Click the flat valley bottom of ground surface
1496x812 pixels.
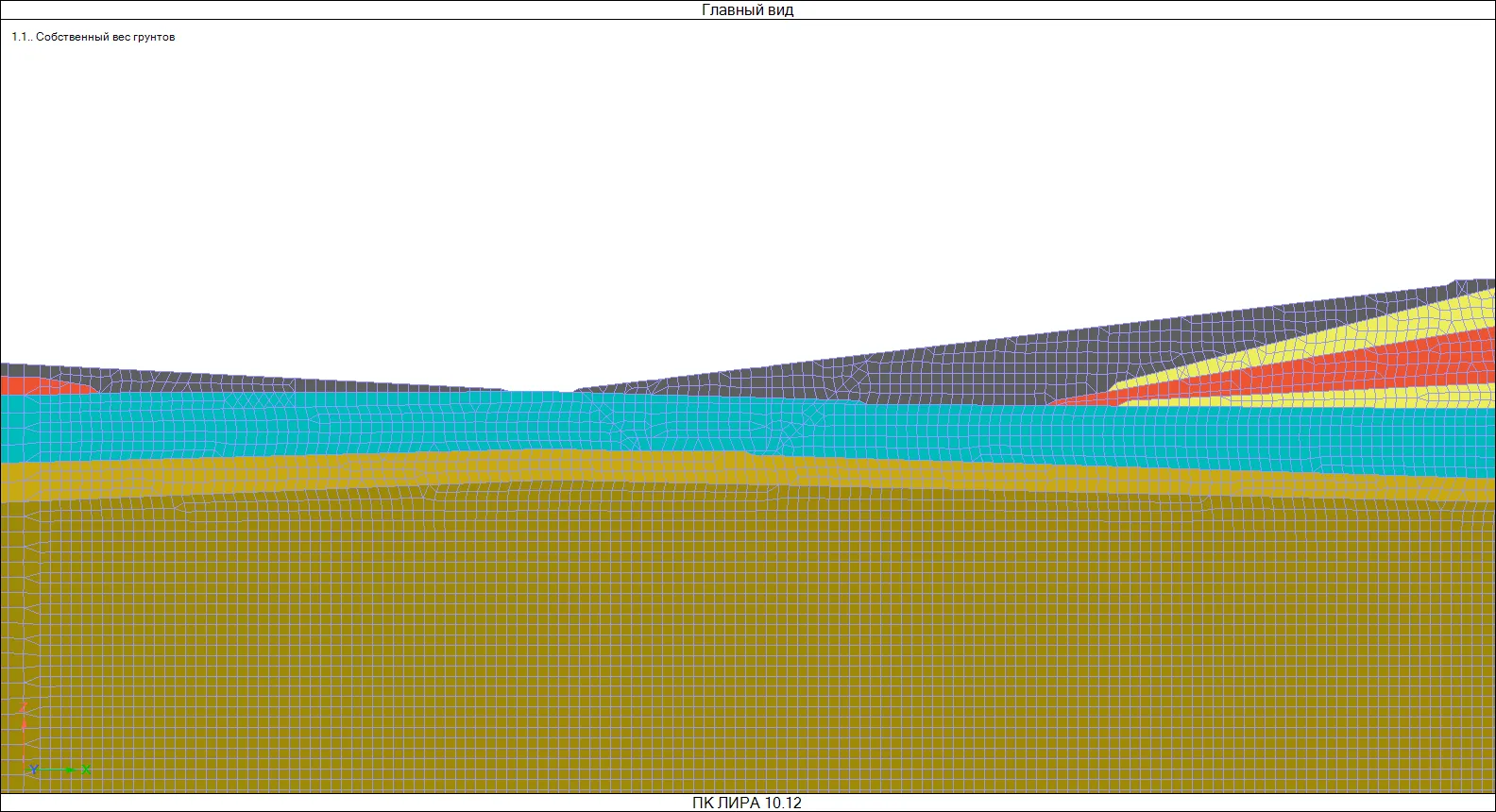pos(541,391)
